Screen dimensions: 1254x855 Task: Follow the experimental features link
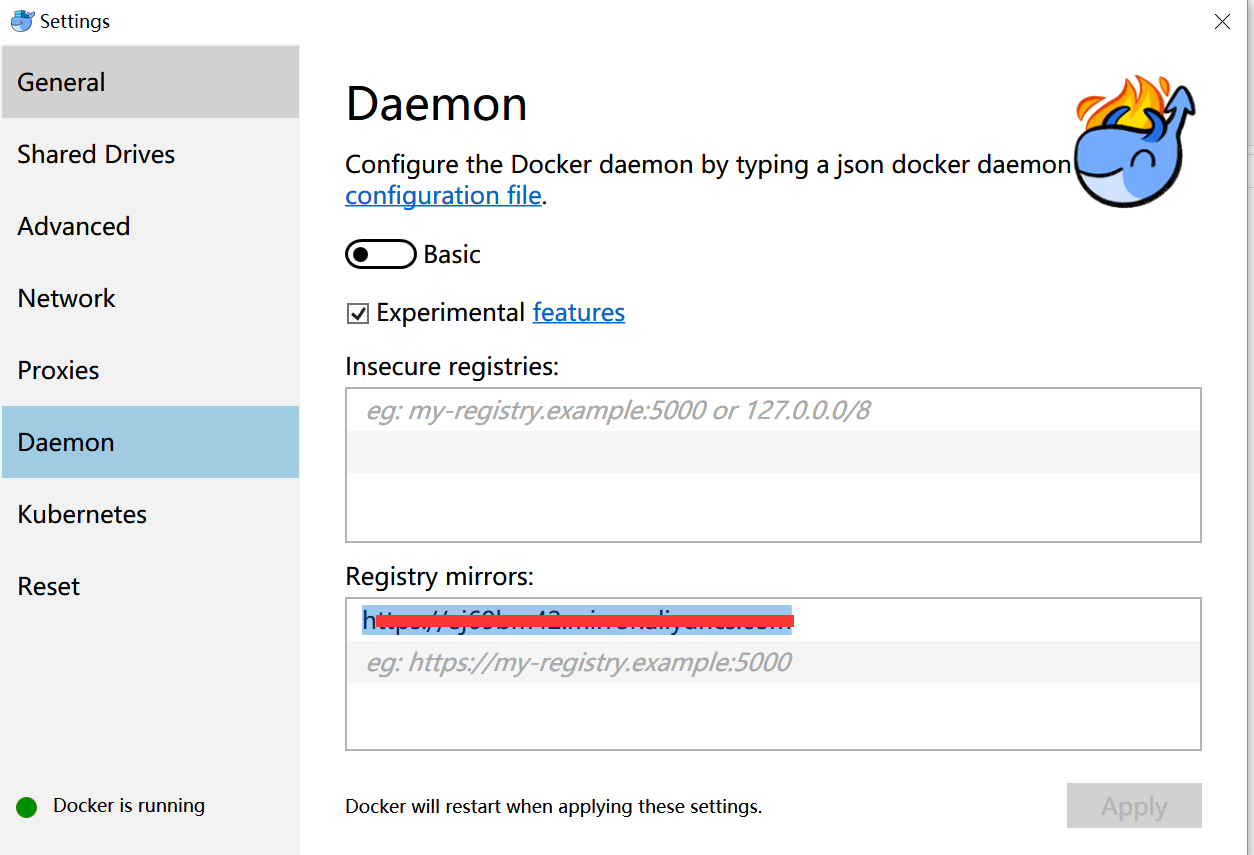[578, 313]
